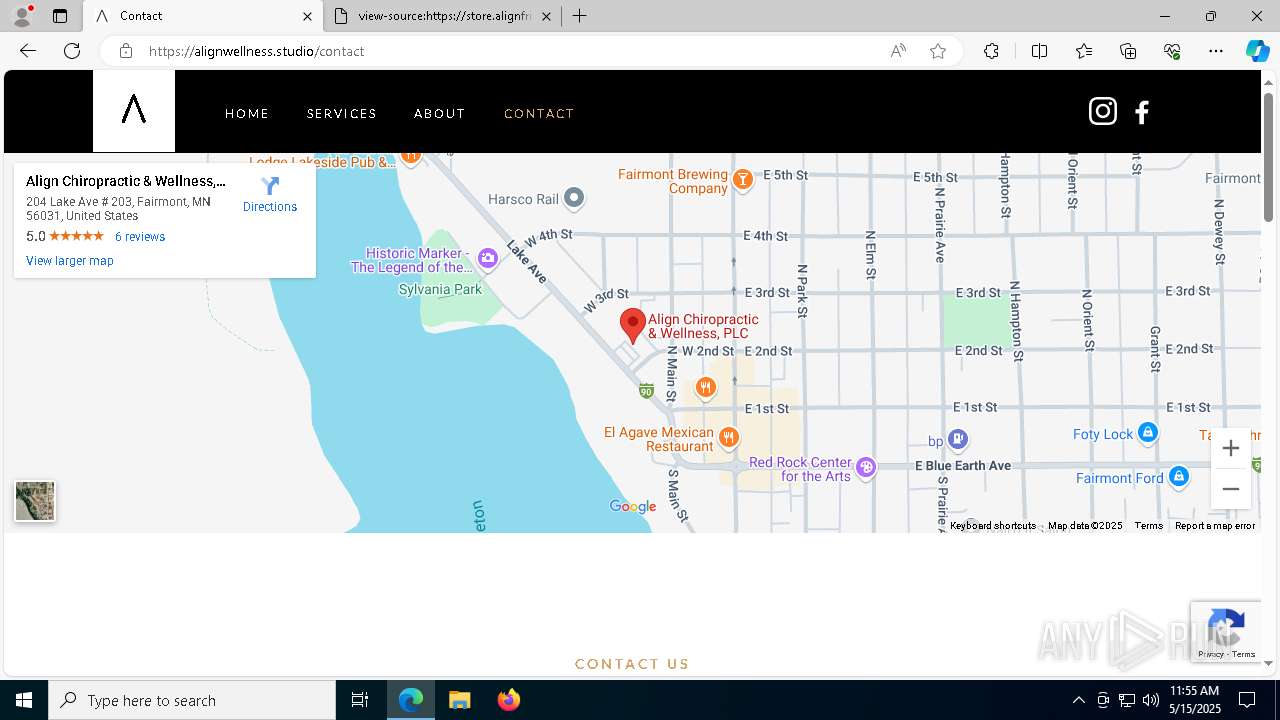Open Task View on taskbar

click(360, 700)
